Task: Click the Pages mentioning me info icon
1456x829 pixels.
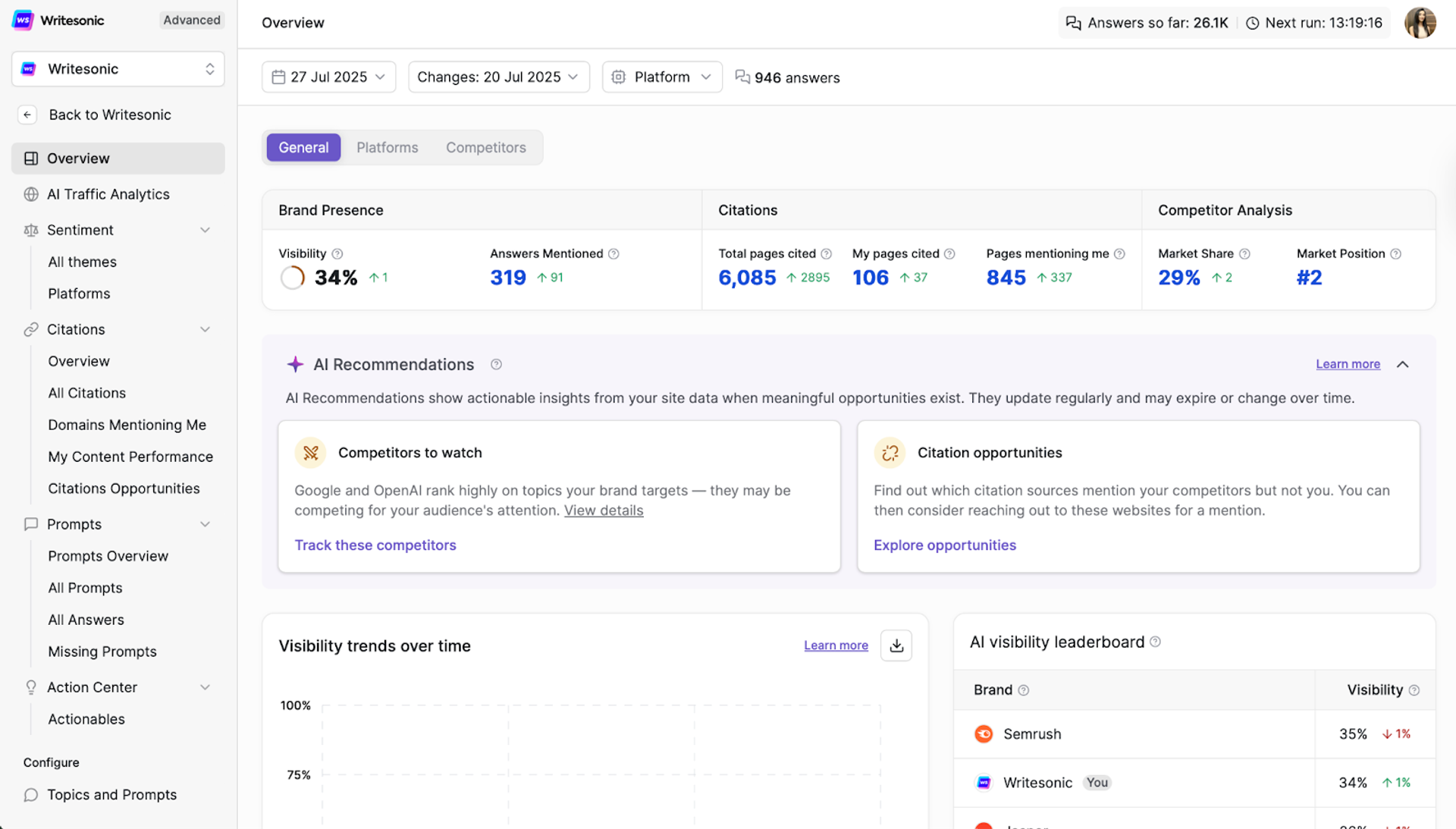Action: click(1119, 254)
